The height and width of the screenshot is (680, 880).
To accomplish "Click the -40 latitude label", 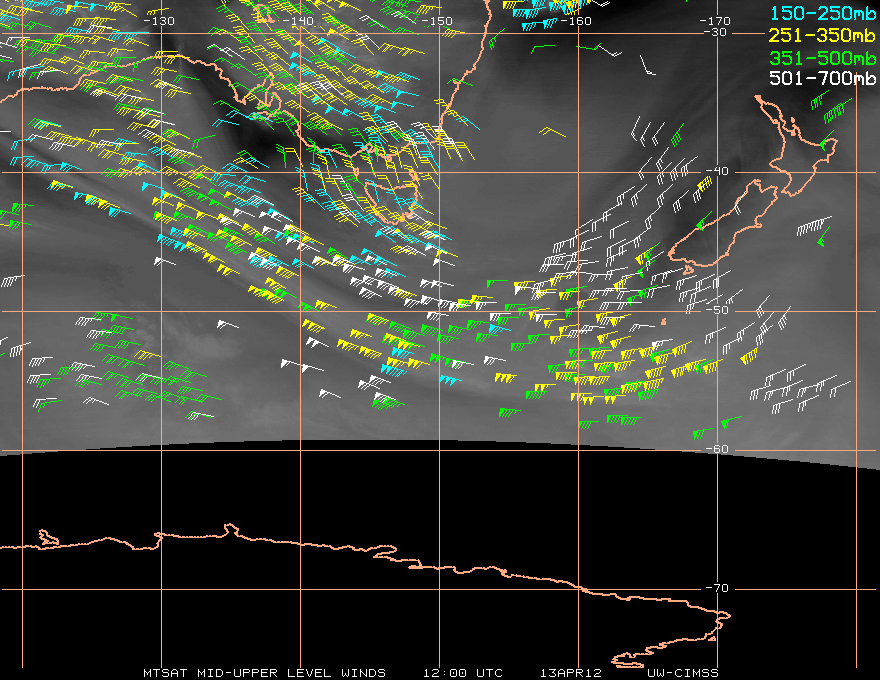I will pyautogui.click(x=717, y=171).
